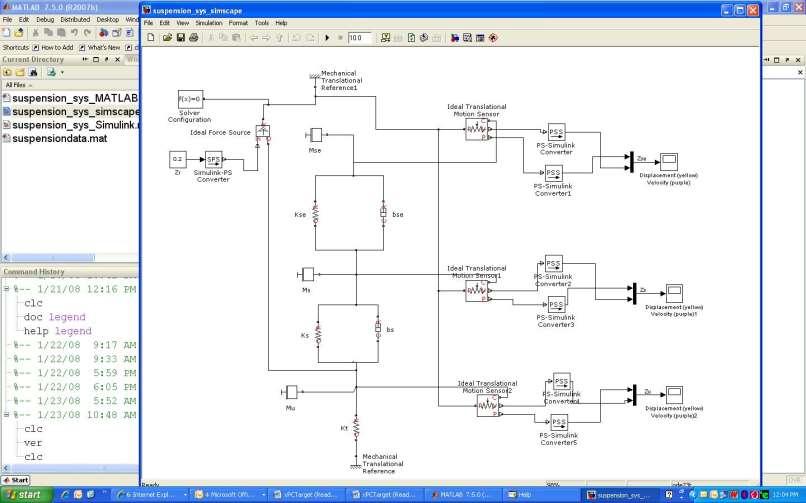Viewport: 806px width, 503px height.
Task: Click the Kt tire spring block
Action: click(356, 427)
